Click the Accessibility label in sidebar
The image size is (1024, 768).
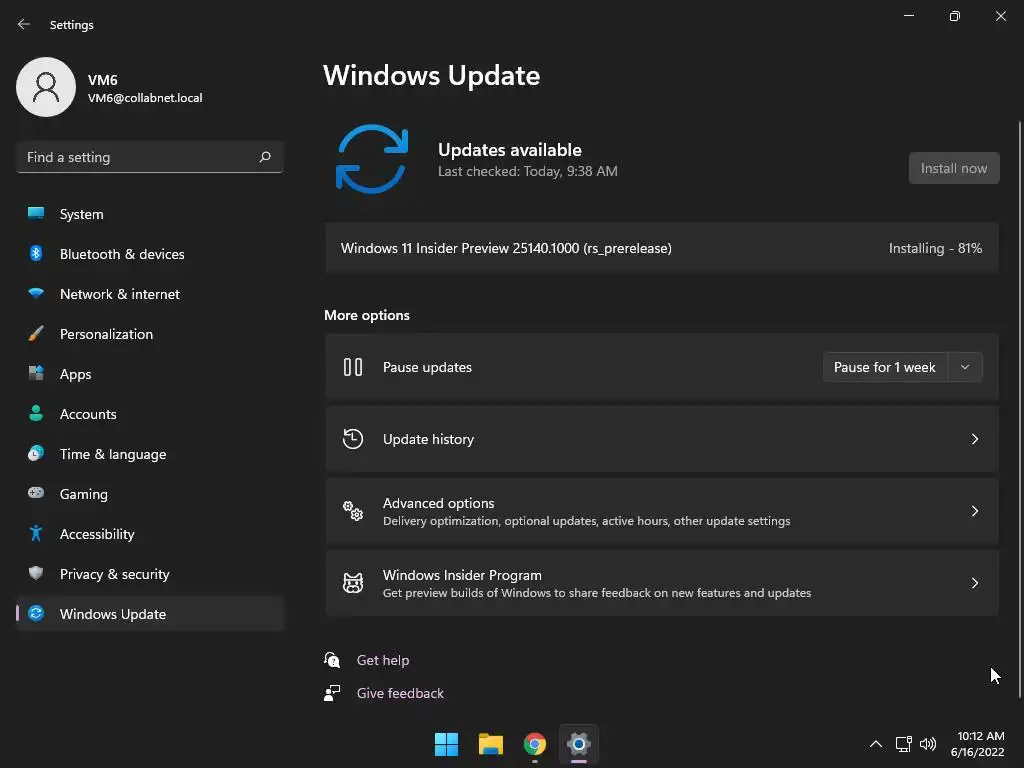97,534
